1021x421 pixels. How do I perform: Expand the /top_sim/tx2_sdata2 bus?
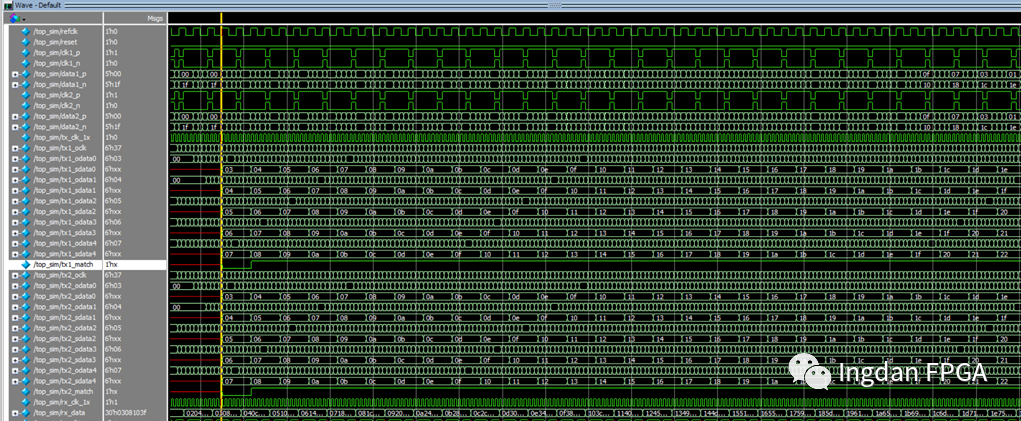tap(15, 339)
